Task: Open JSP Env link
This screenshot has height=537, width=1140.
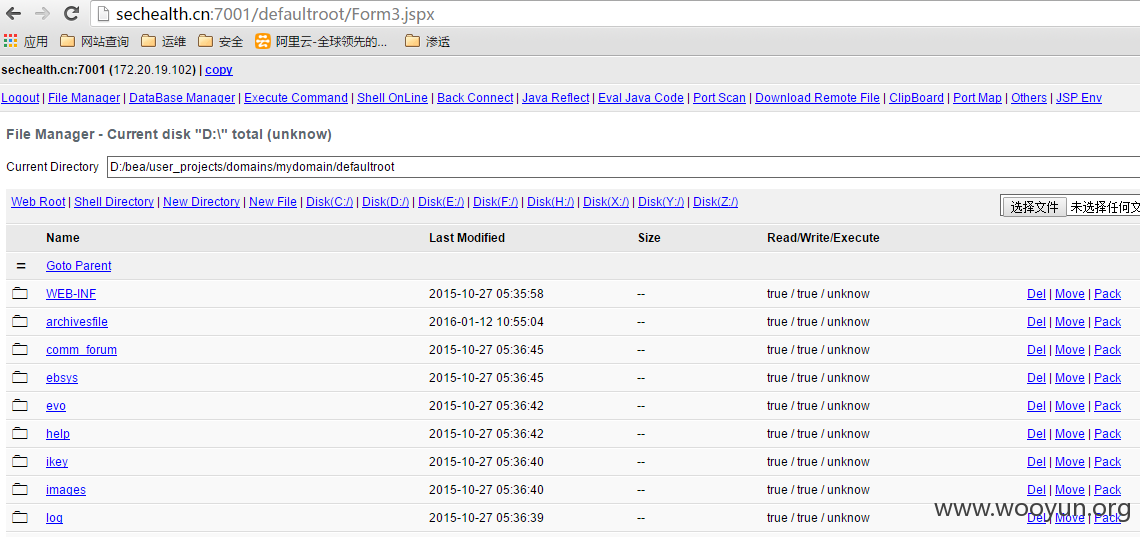Action: [1079, 97]
